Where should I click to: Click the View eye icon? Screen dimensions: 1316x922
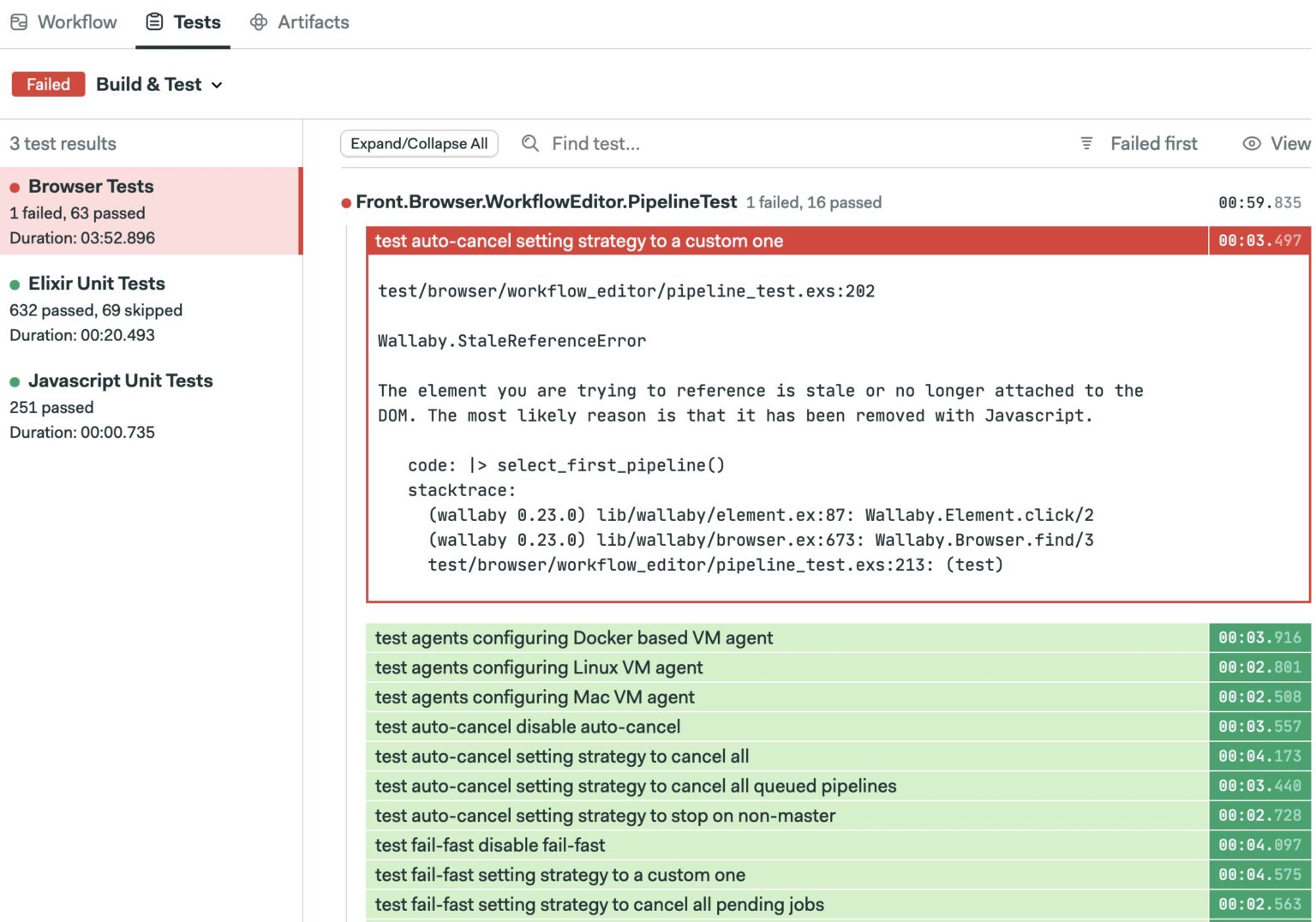coord(1252,144)
